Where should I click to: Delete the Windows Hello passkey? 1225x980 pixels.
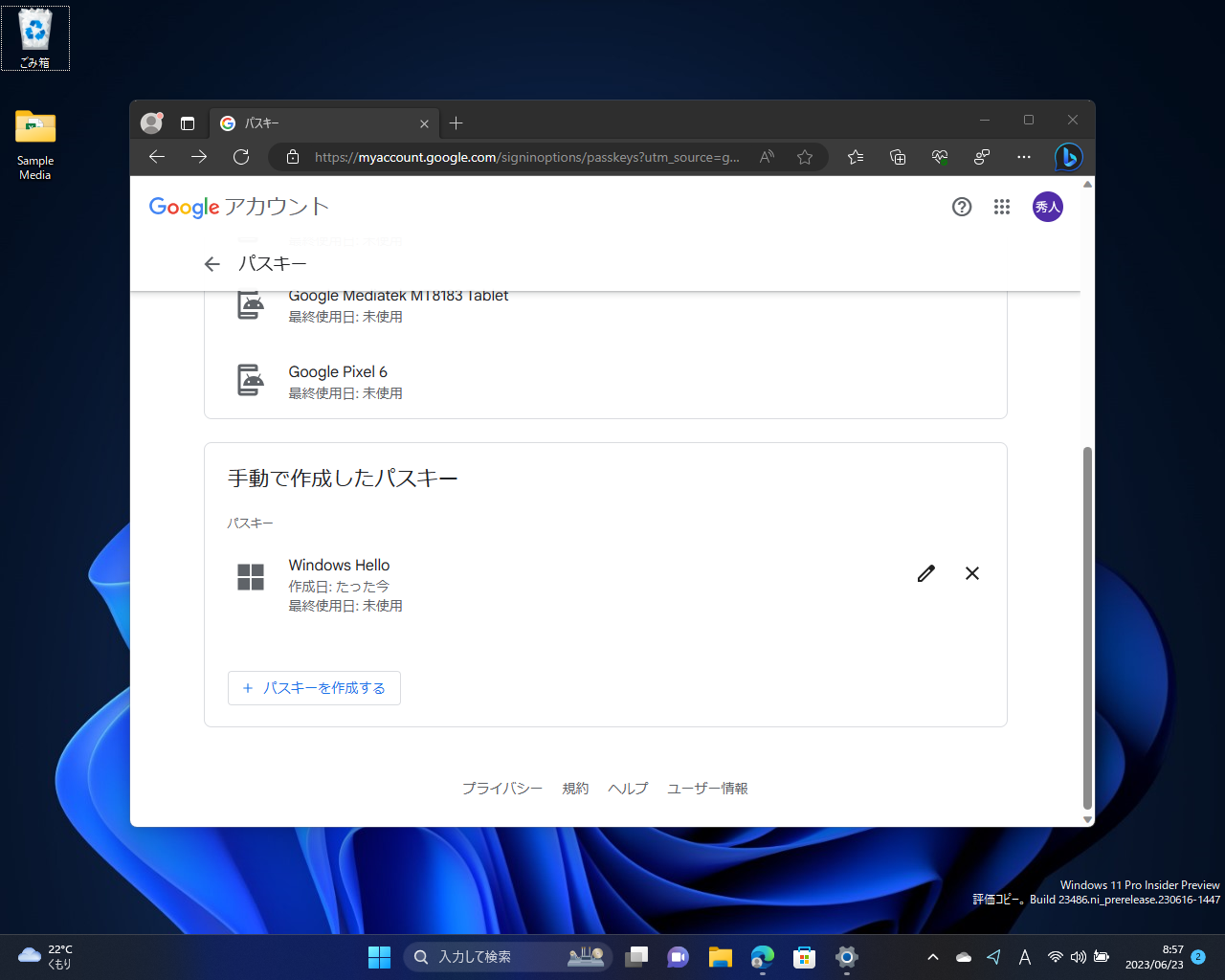971,573
